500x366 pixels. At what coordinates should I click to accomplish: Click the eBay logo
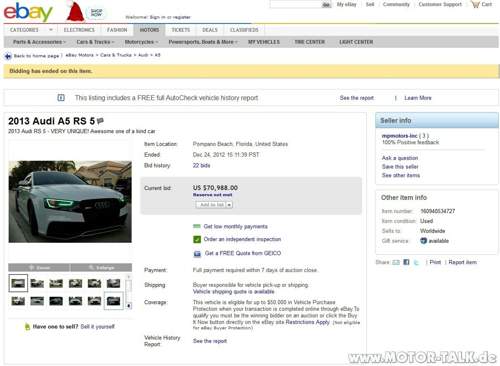[28, 12]
